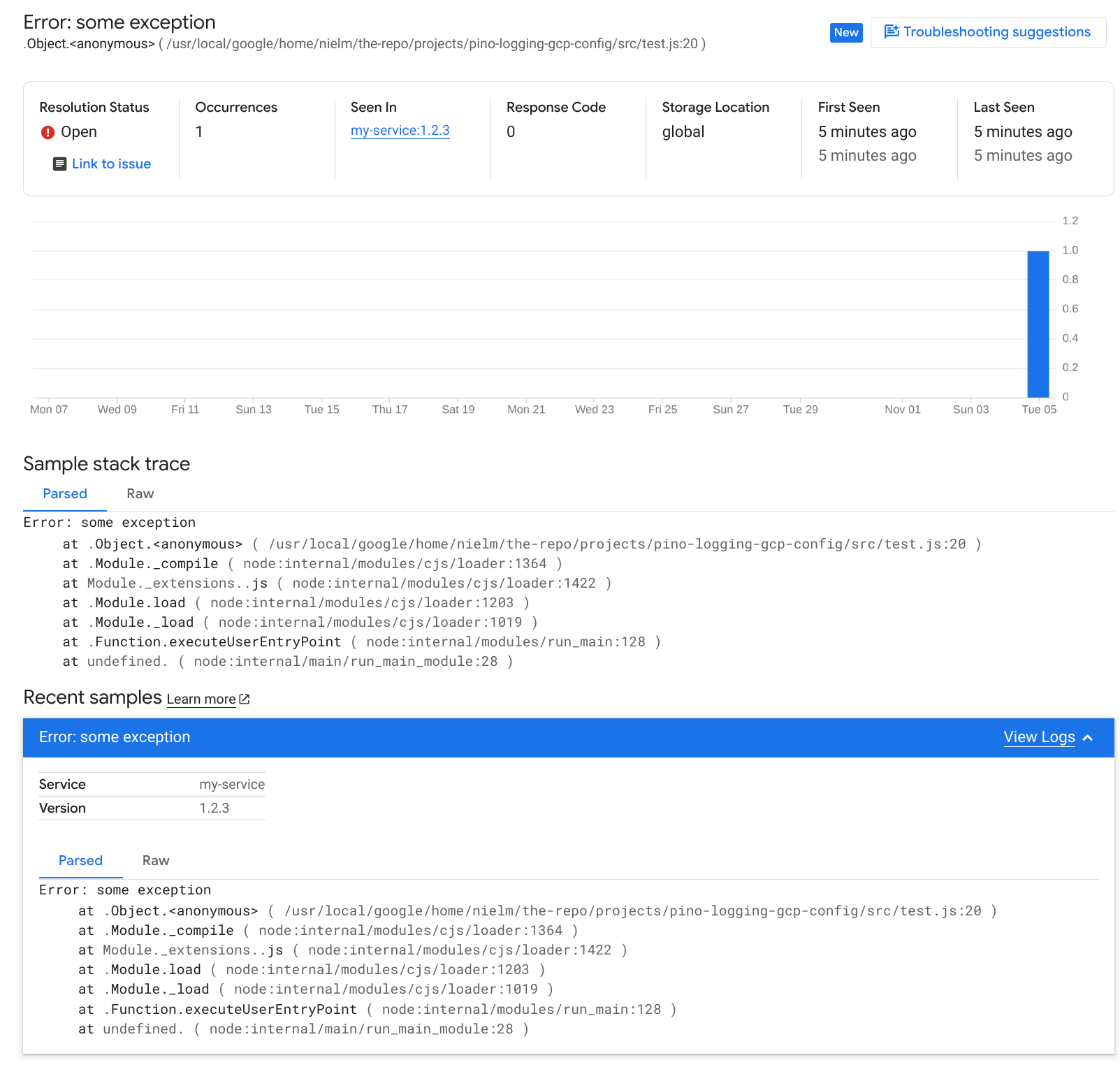The width and height of the screenshot is (1120, 1081).
Task: Open Troubleshooting suggestions
Action: (988, 32)
